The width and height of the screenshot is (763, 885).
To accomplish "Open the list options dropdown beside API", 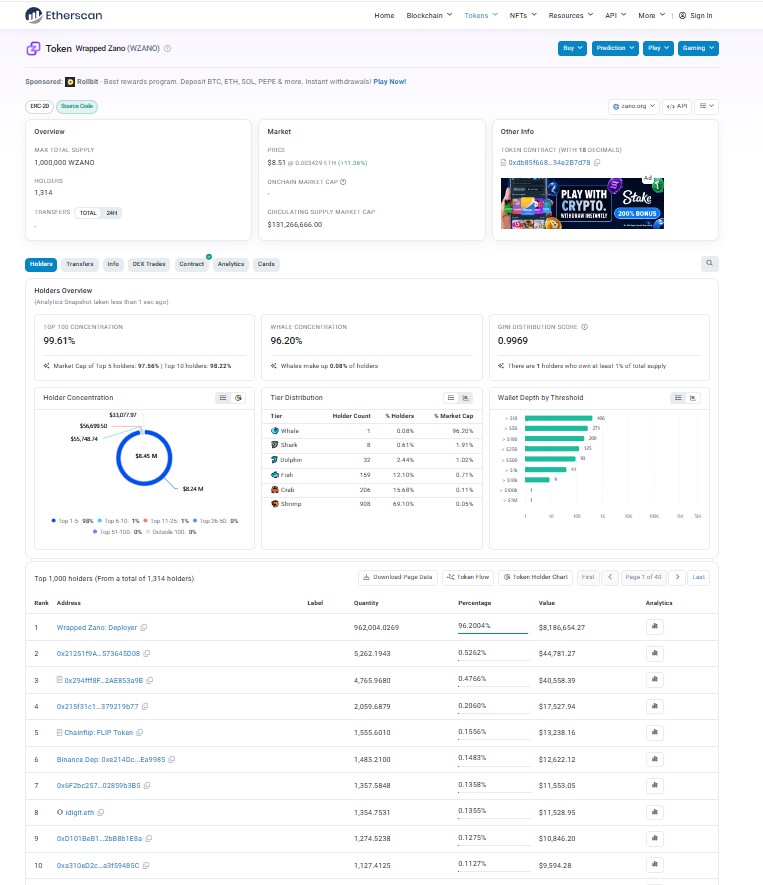I will click(x=707, y=106).
